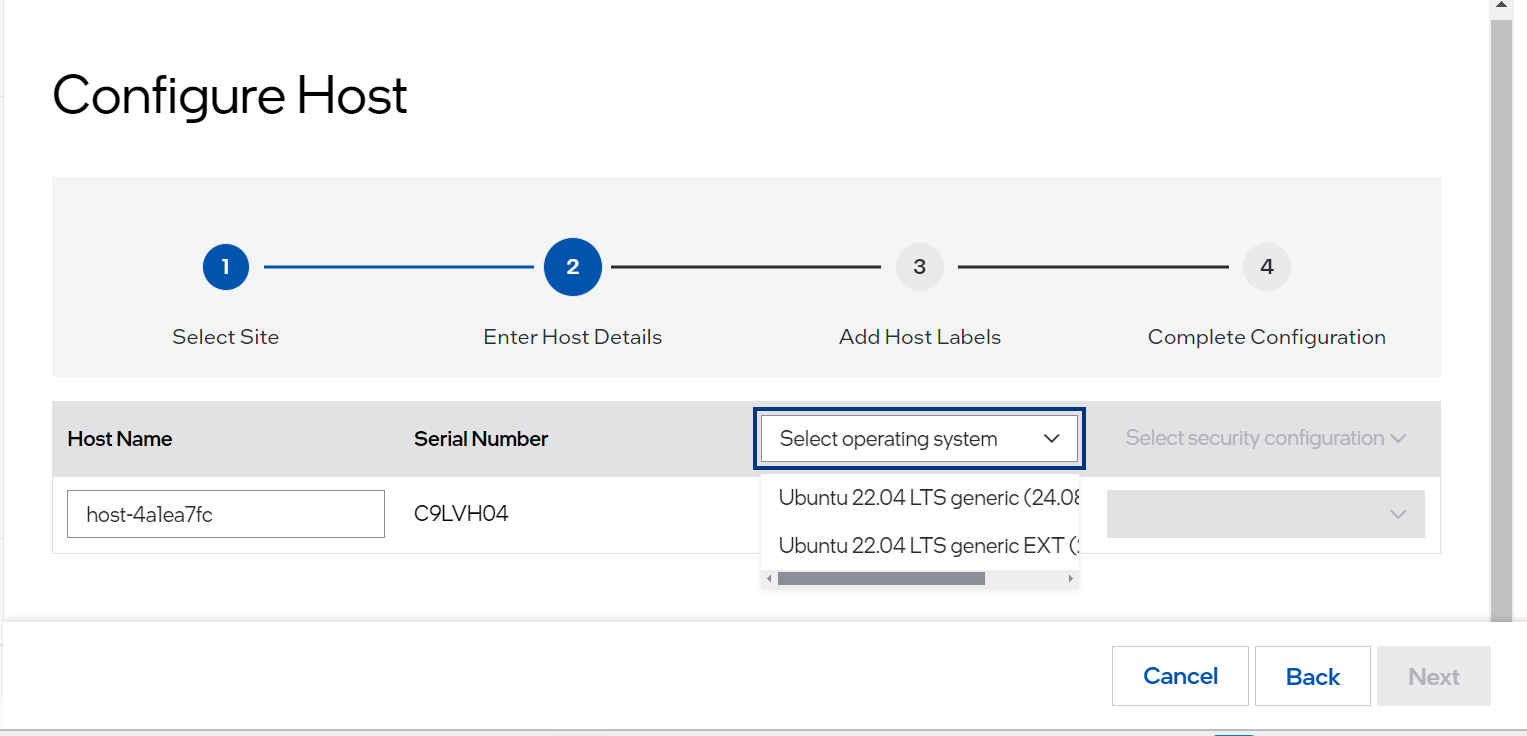Click the step 3 circle indicator
This screenshot has width=1527, height=736.
[x=919, y=267]
